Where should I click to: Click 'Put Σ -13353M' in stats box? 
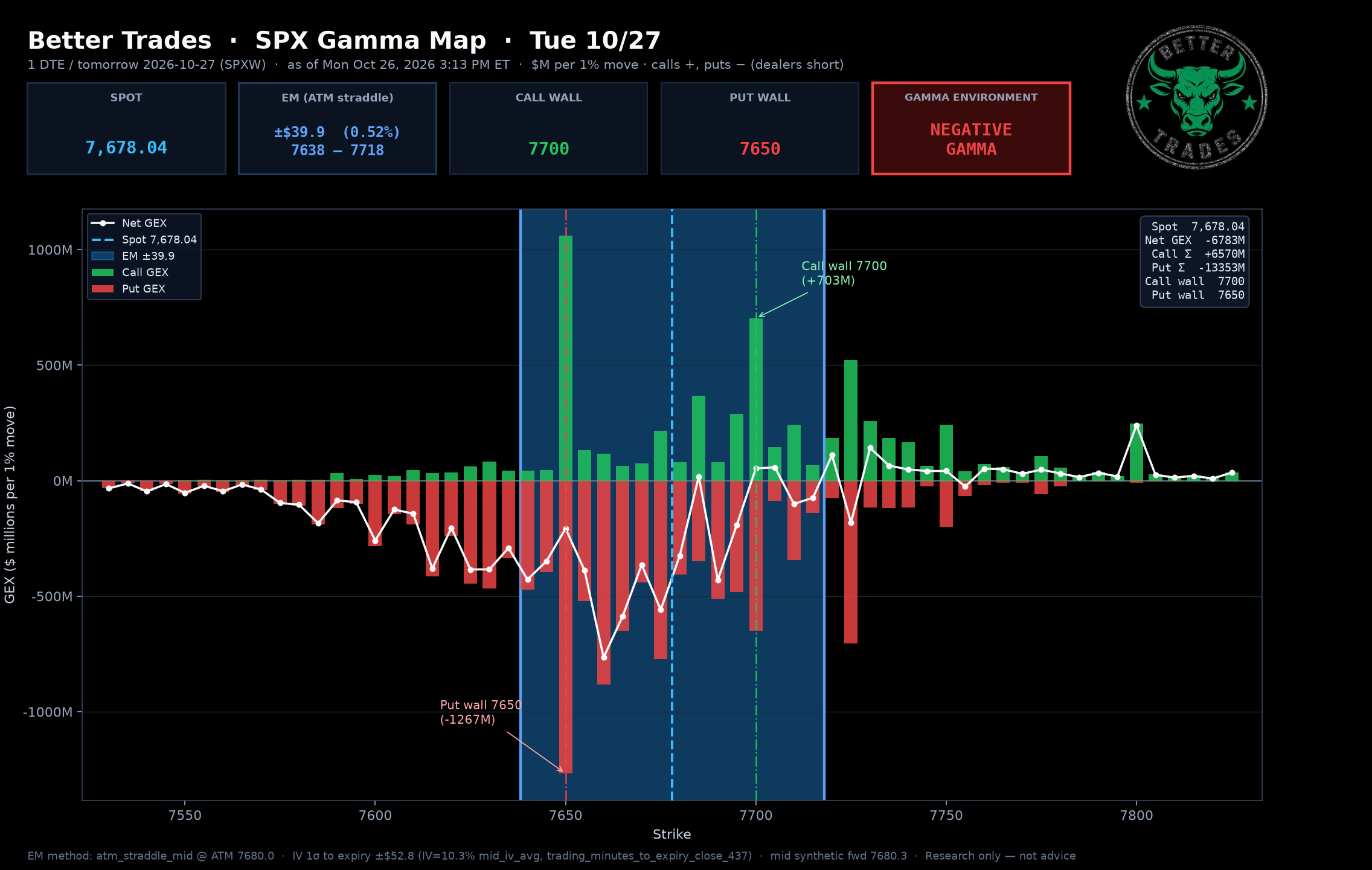pos(1197,268)
